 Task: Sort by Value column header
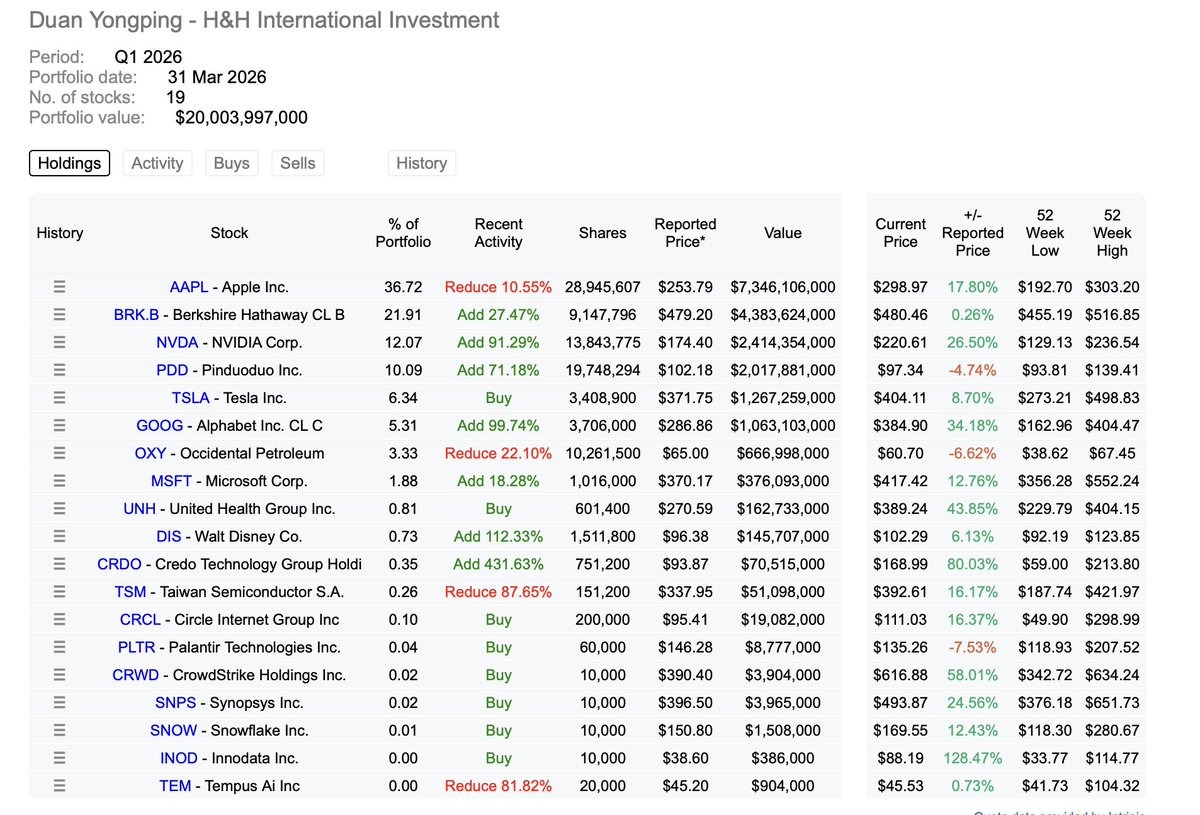(x=782, y=233)
